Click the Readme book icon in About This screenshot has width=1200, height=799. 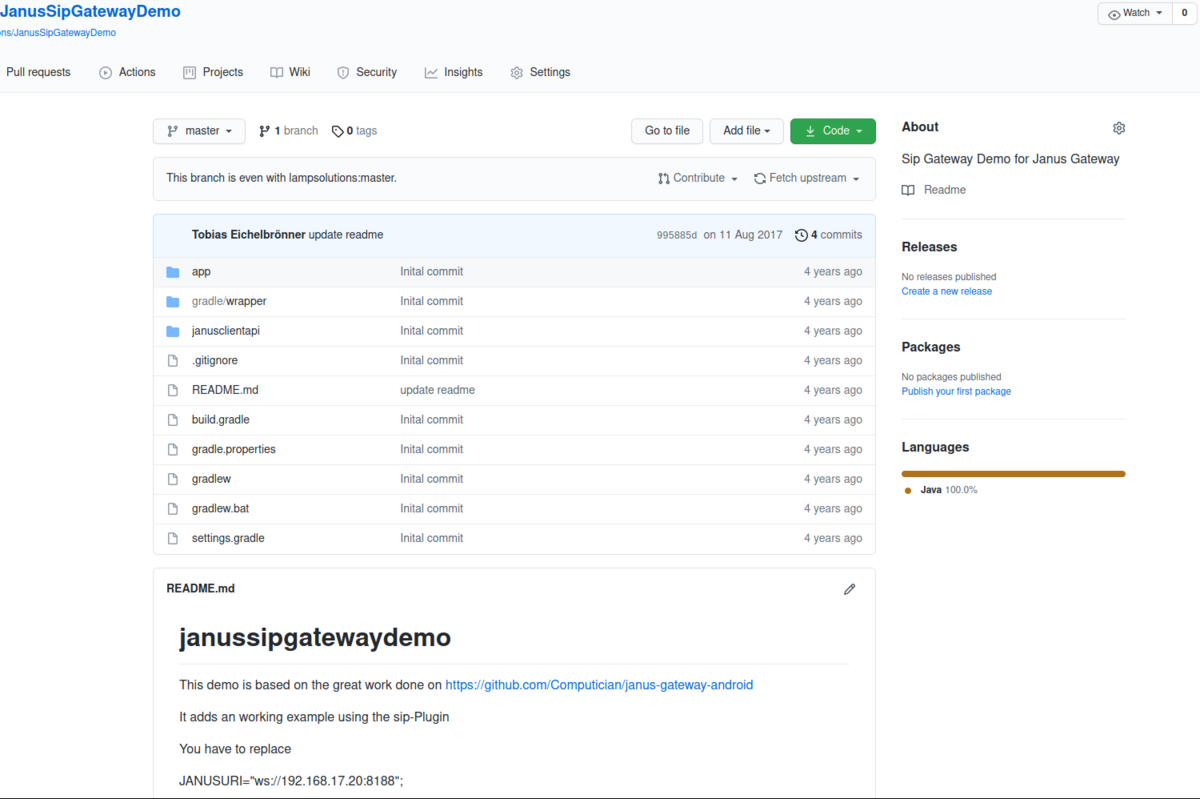tap(908, 190)
